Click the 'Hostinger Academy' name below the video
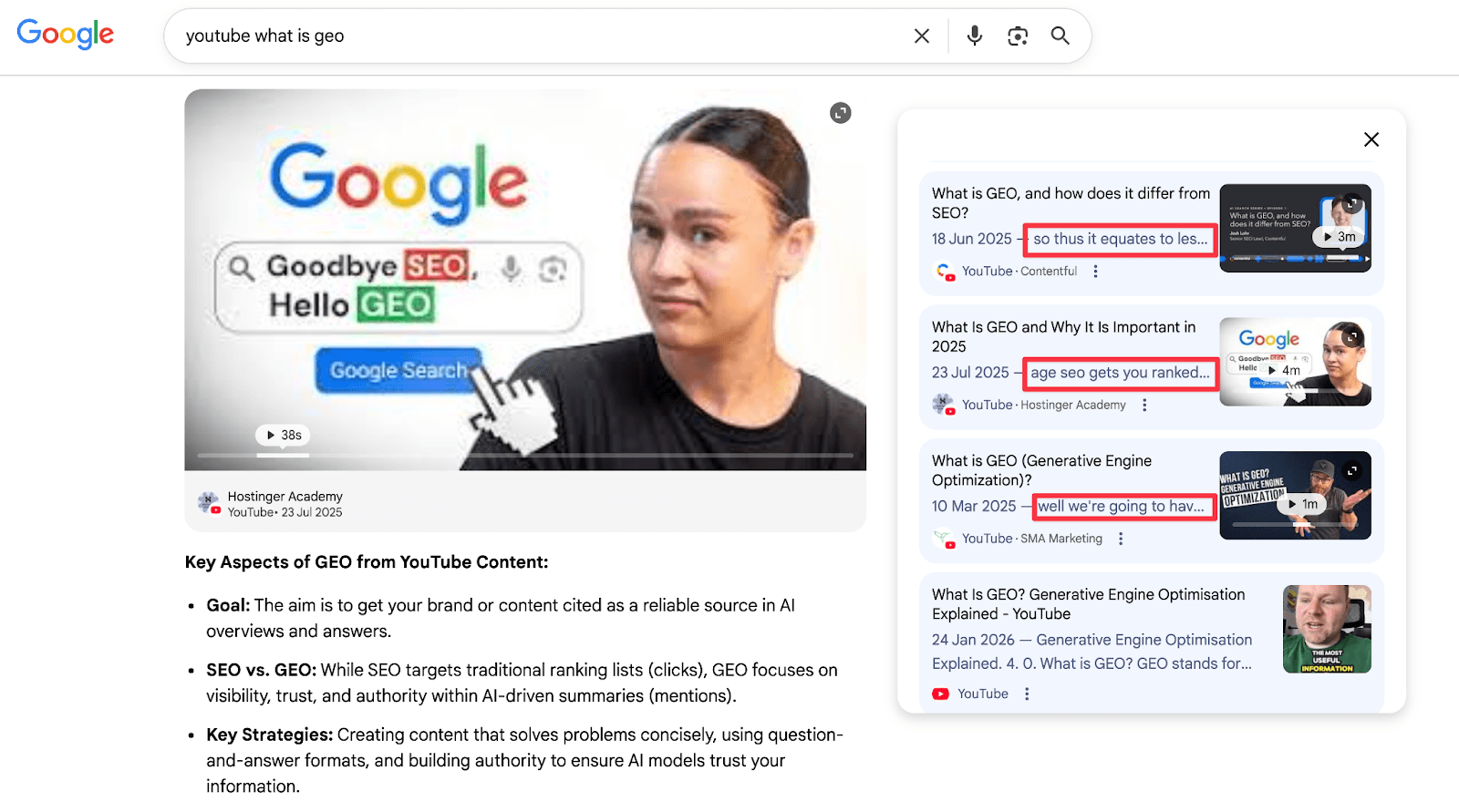Image resolution: width=1459 pixels, height=812 pixels. tap(285, 497)
